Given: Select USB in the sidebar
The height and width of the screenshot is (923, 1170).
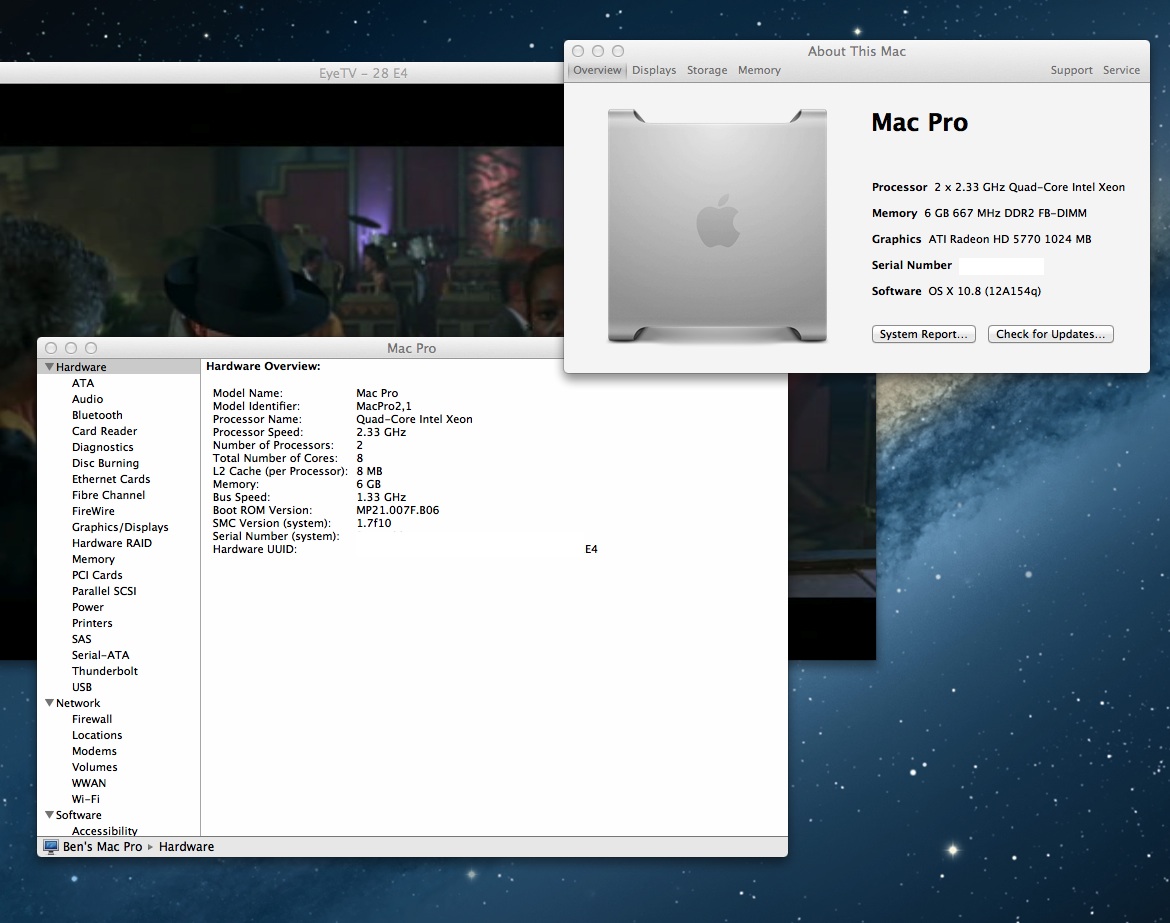Looking at the screenshot, I should (x=81, y=687).
